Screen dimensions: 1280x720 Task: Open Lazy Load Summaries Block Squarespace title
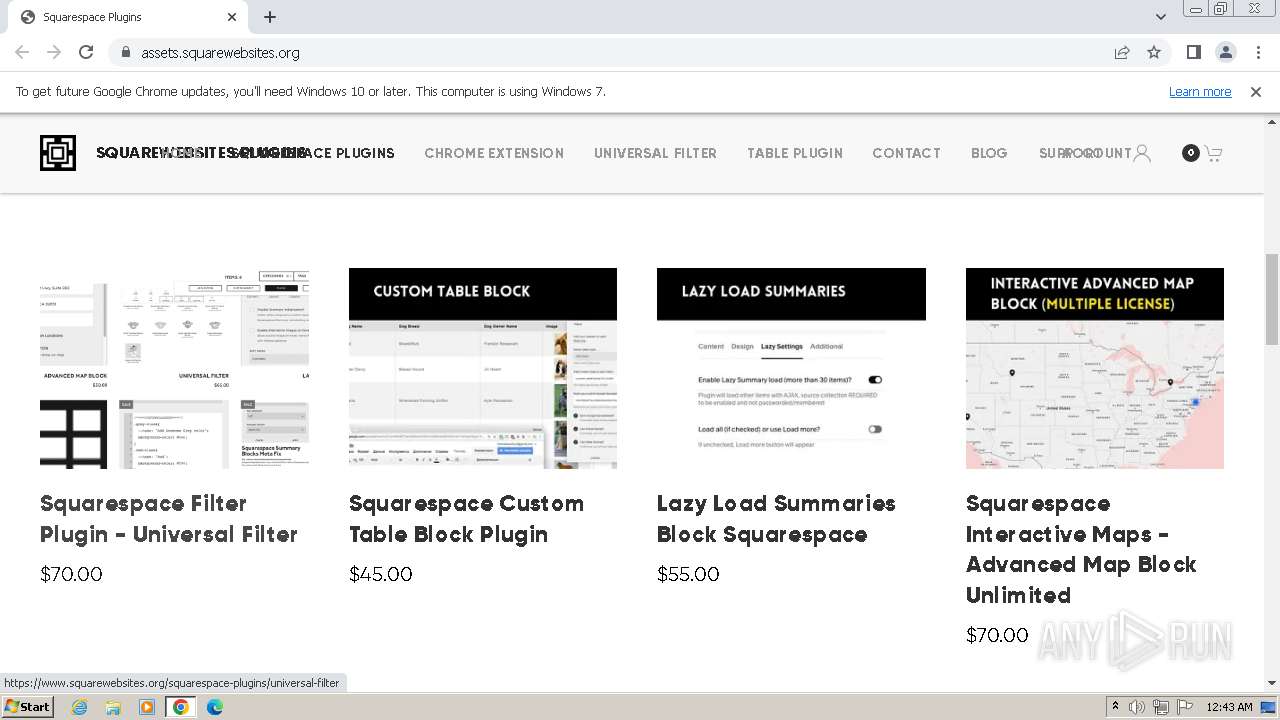[x=776, y=519]
